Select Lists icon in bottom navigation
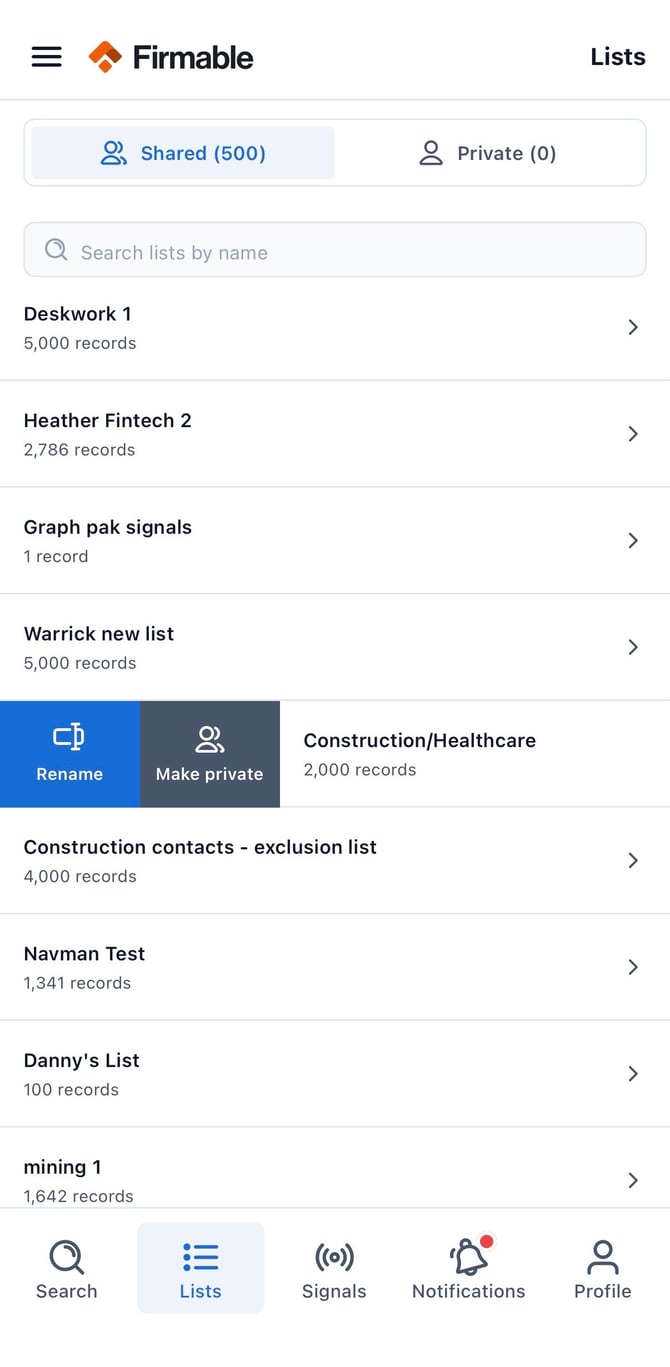This screenshot has width=670, height=1367. click(201, 1257)
